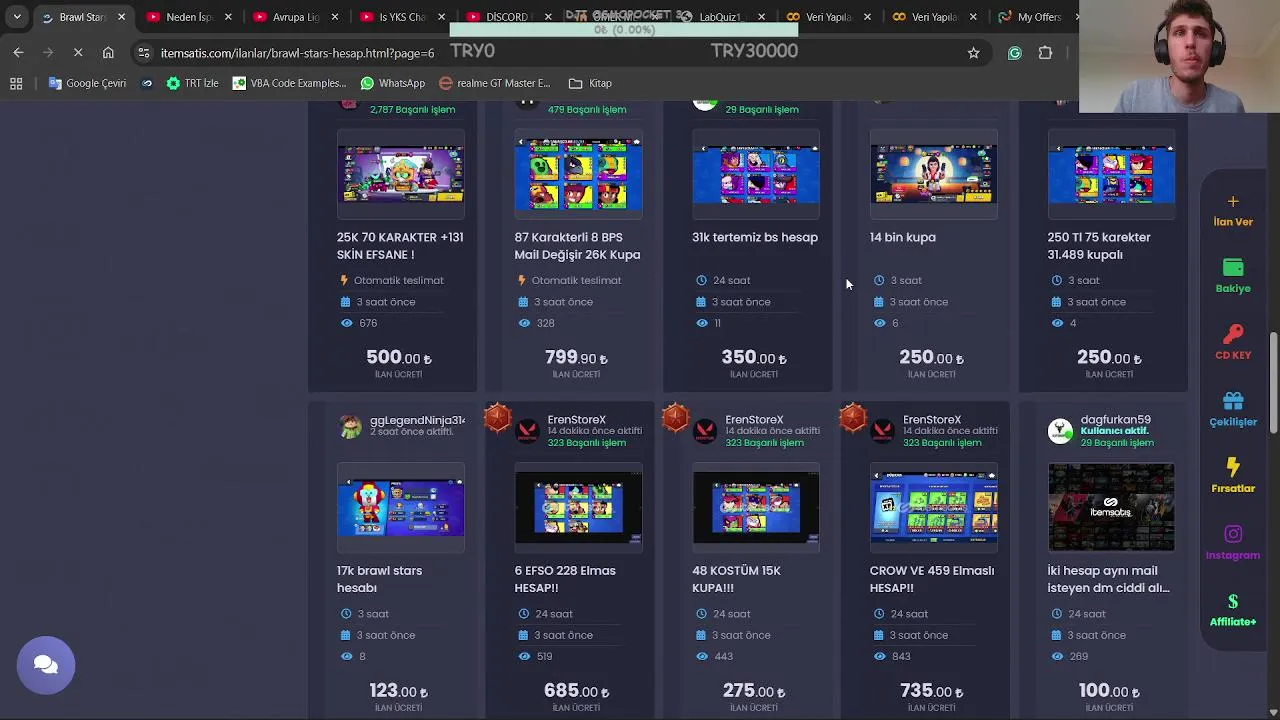Click the İlan Ver plus icon

pos(1233,201)
